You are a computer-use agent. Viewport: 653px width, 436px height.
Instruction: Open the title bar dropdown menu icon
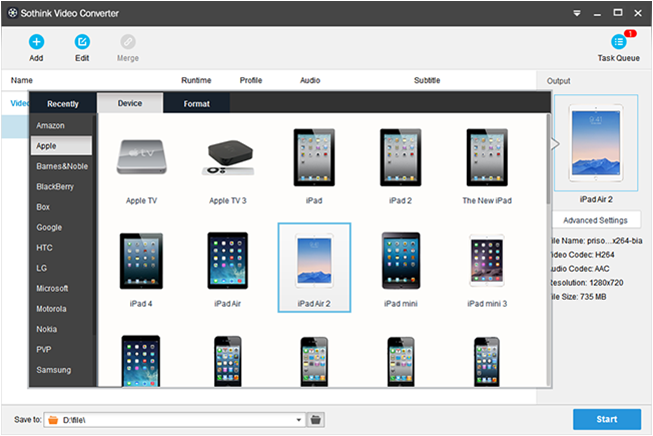tap(577, 13)
